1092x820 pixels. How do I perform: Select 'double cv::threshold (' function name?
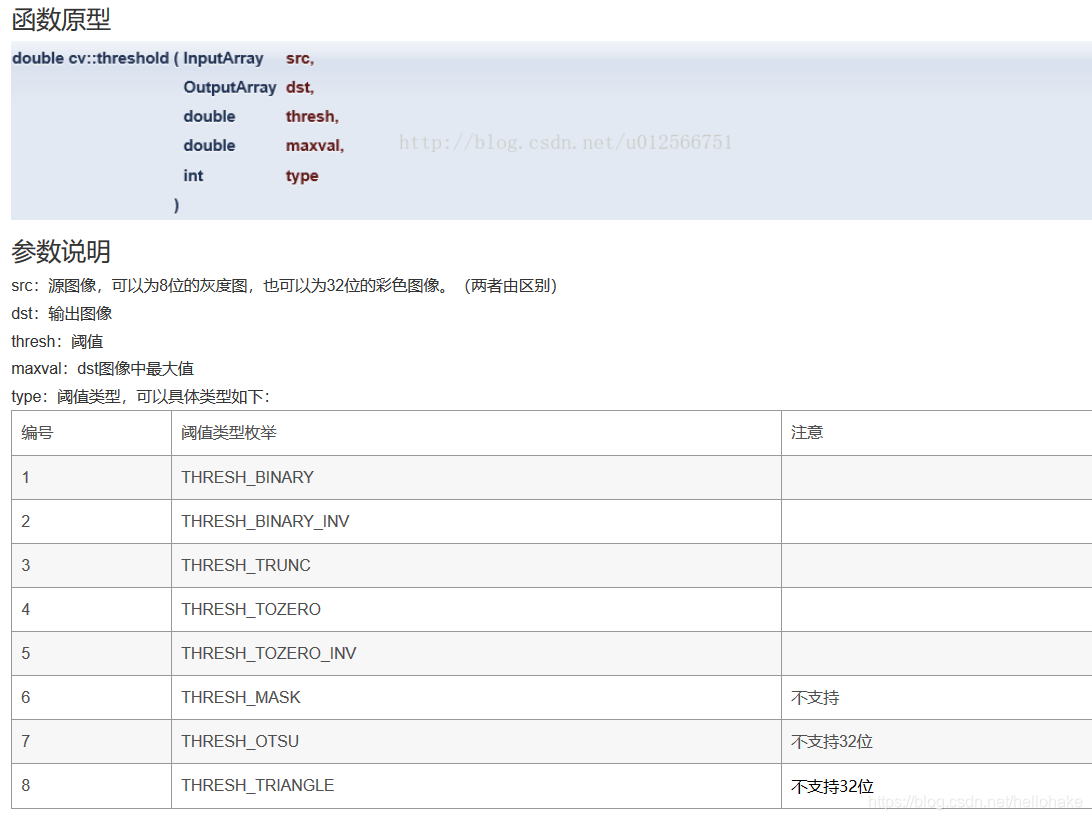pyautogui.click(x=95, y=59)
